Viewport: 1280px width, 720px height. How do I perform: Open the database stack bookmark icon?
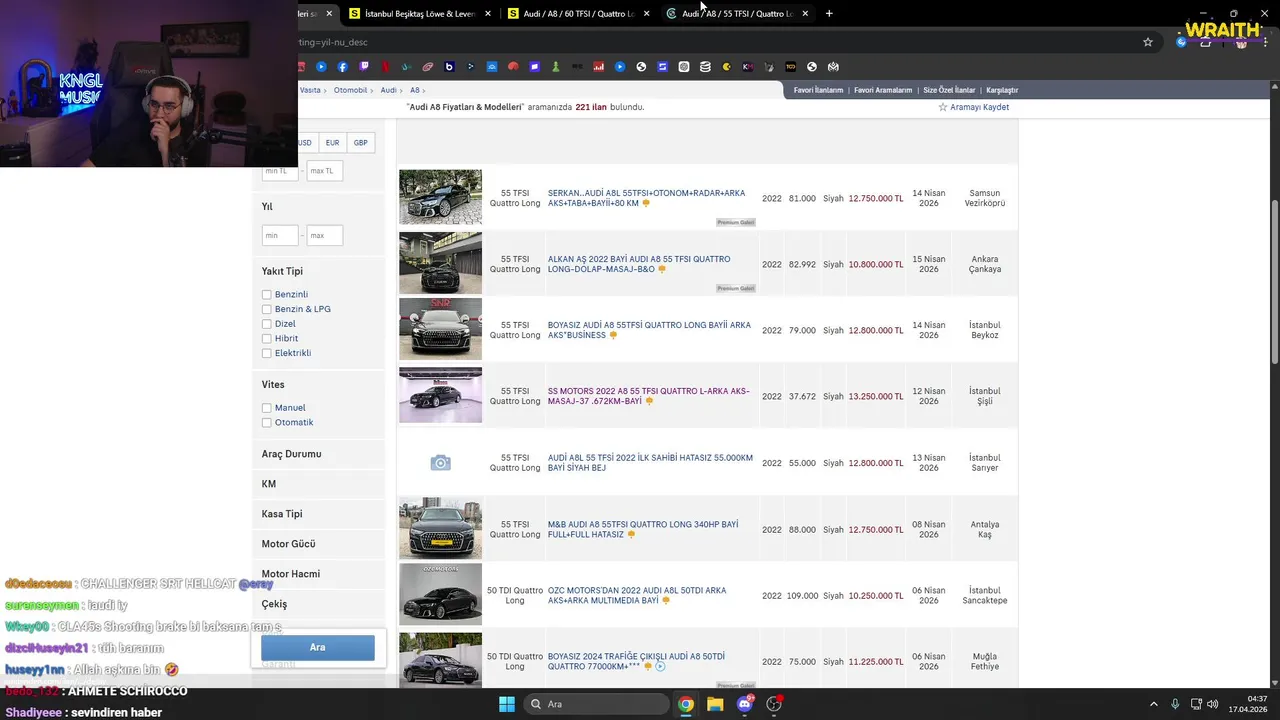point(705,67)
